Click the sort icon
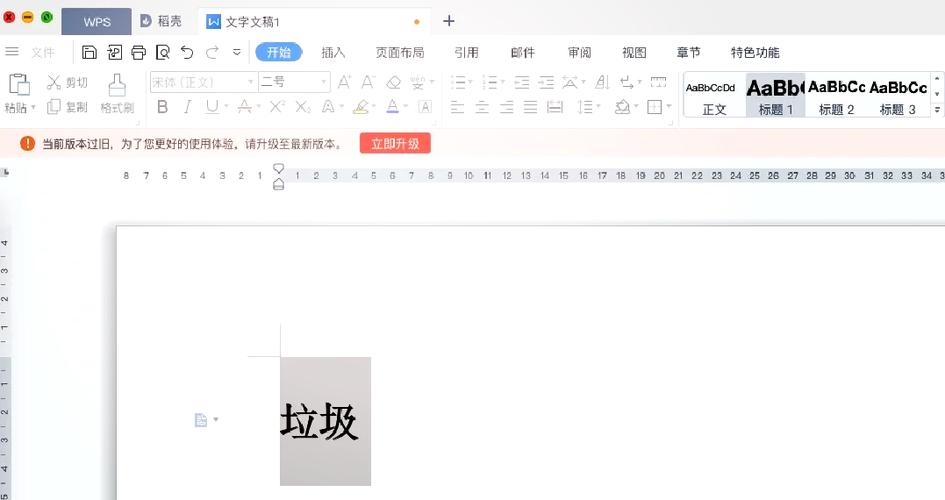Viewport: 945px width, 500px height. point(602,82)
